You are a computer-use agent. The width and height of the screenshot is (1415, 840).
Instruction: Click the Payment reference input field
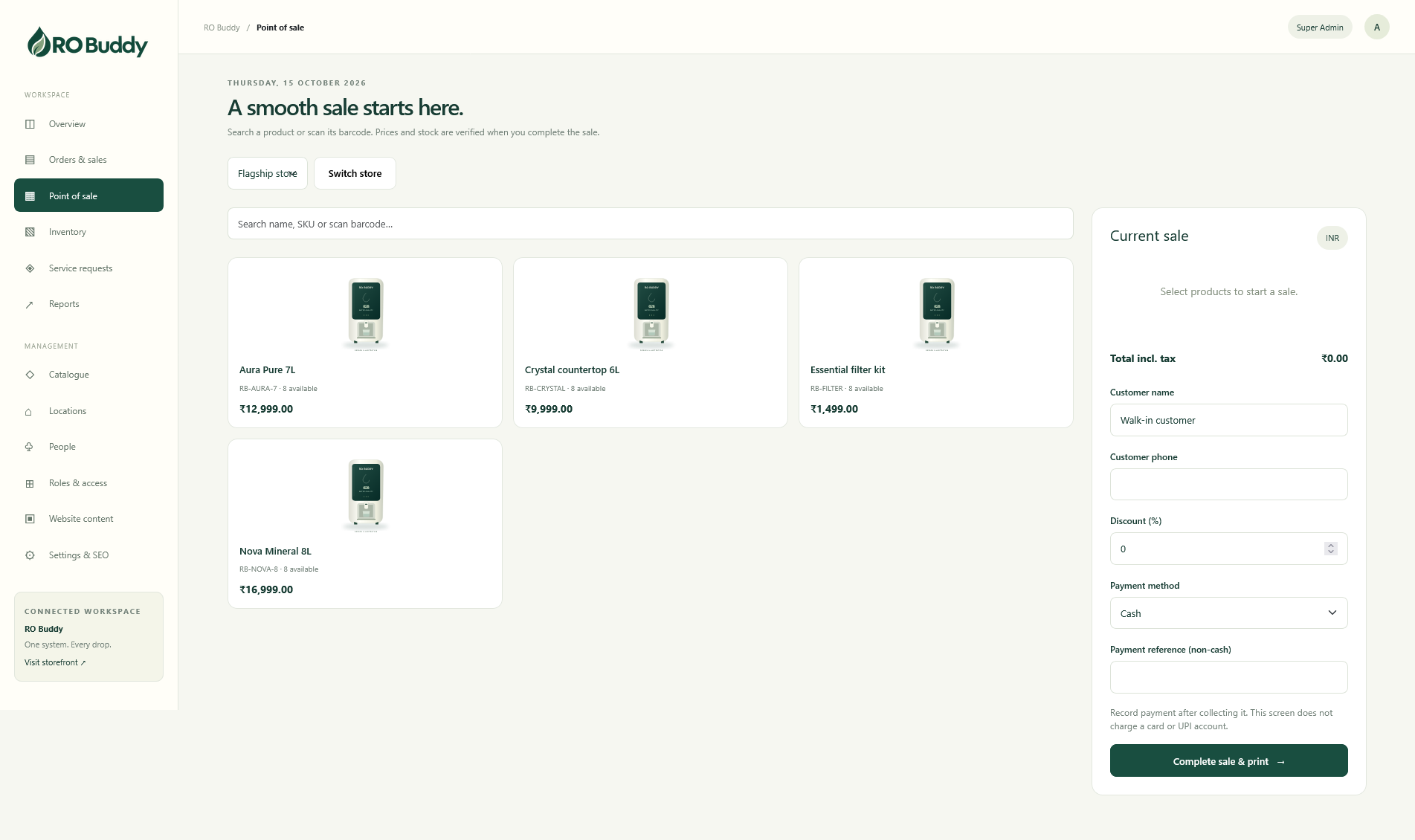pyautogui.click(x=1228, y=677)
